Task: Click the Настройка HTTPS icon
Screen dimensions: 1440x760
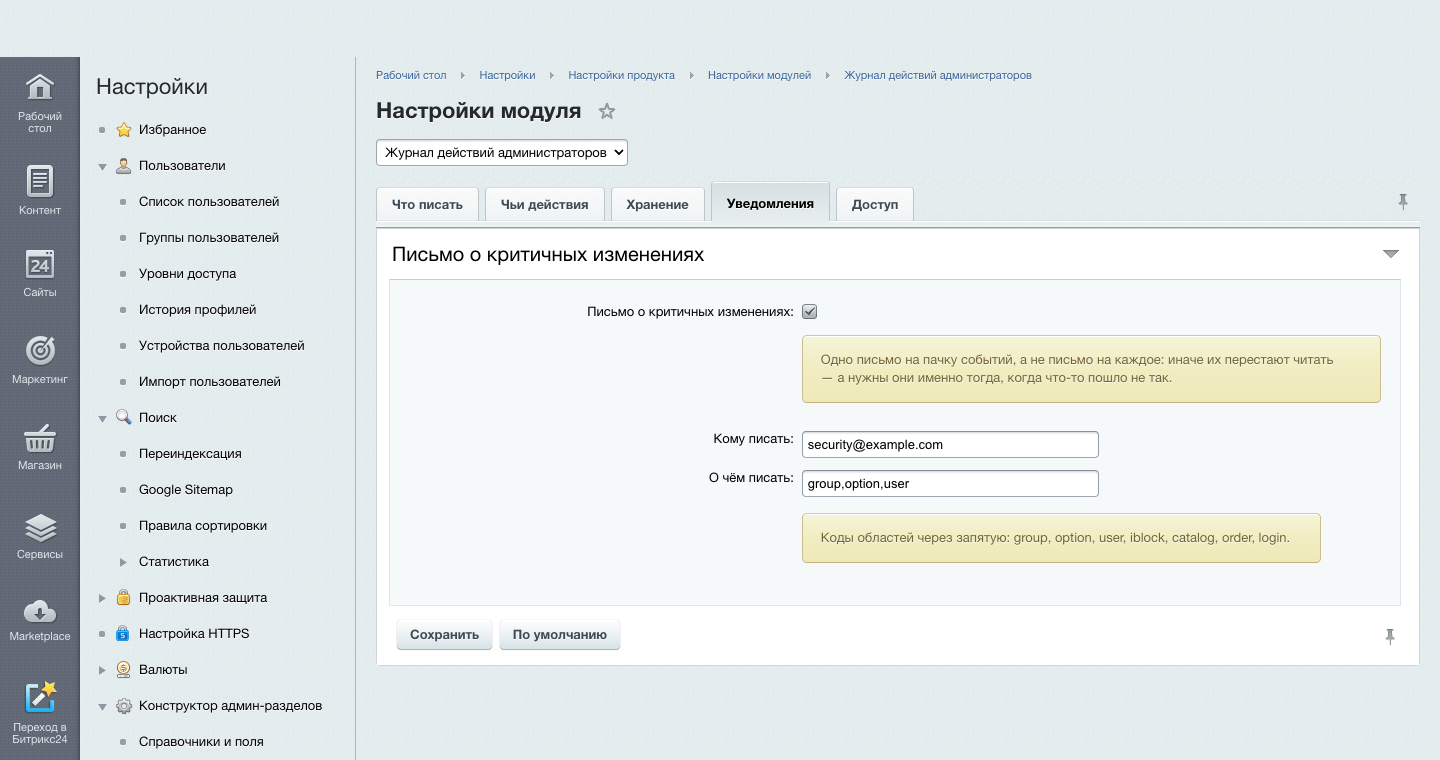Action: tap(124, 634)
